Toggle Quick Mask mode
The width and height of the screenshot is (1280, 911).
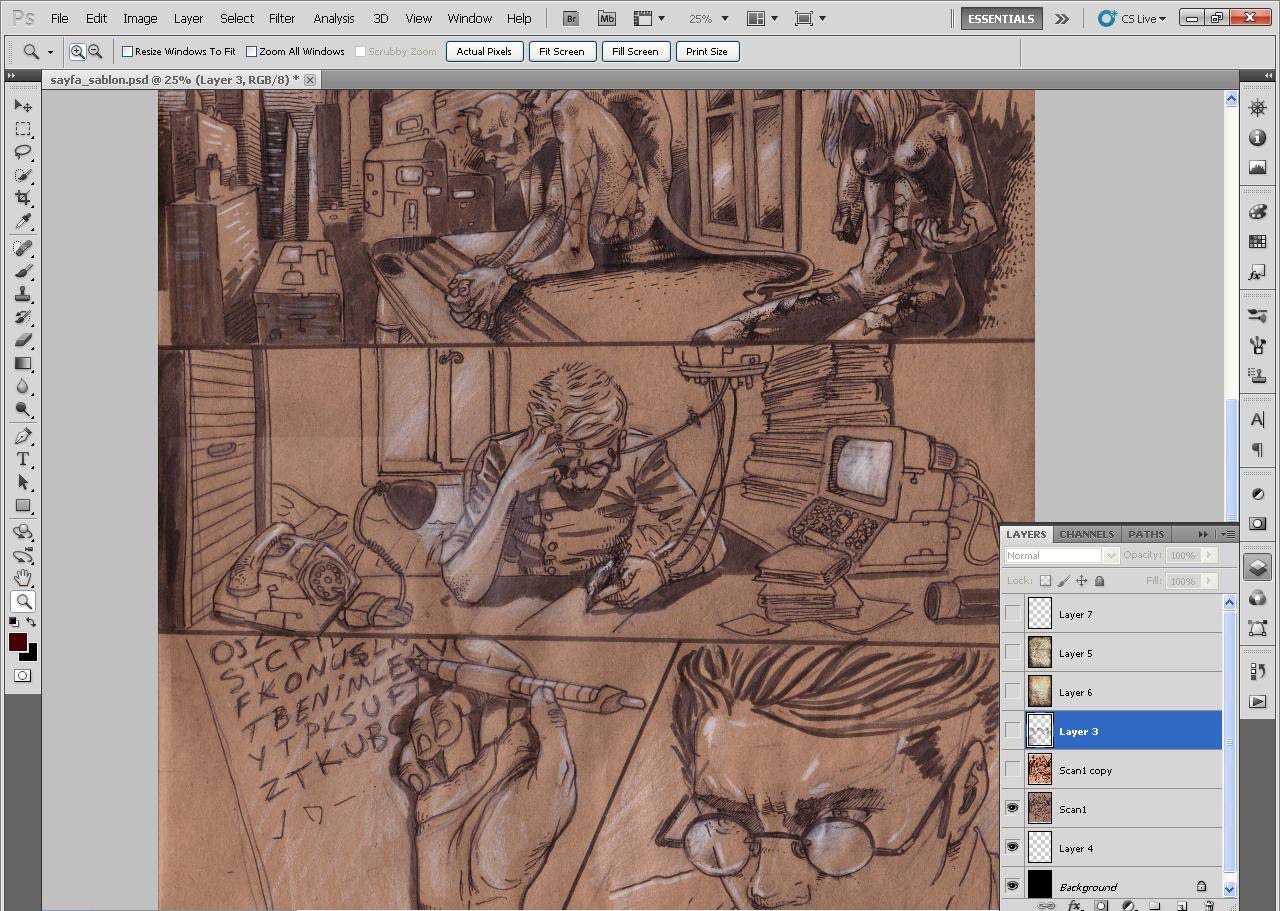click(22, 676)
